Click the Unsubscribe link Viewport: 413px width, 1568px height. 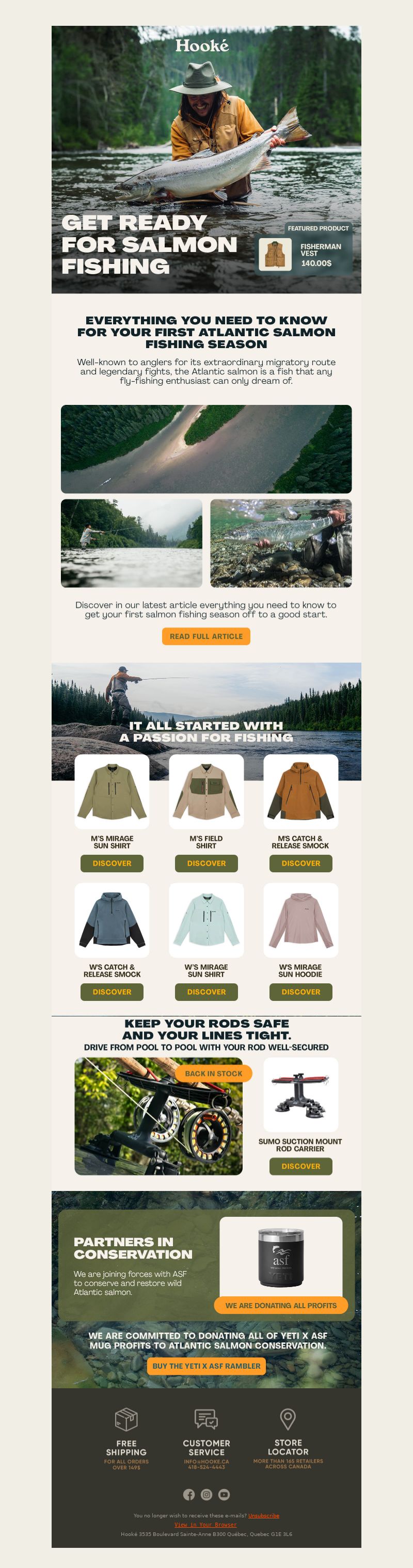(263, 1516)
